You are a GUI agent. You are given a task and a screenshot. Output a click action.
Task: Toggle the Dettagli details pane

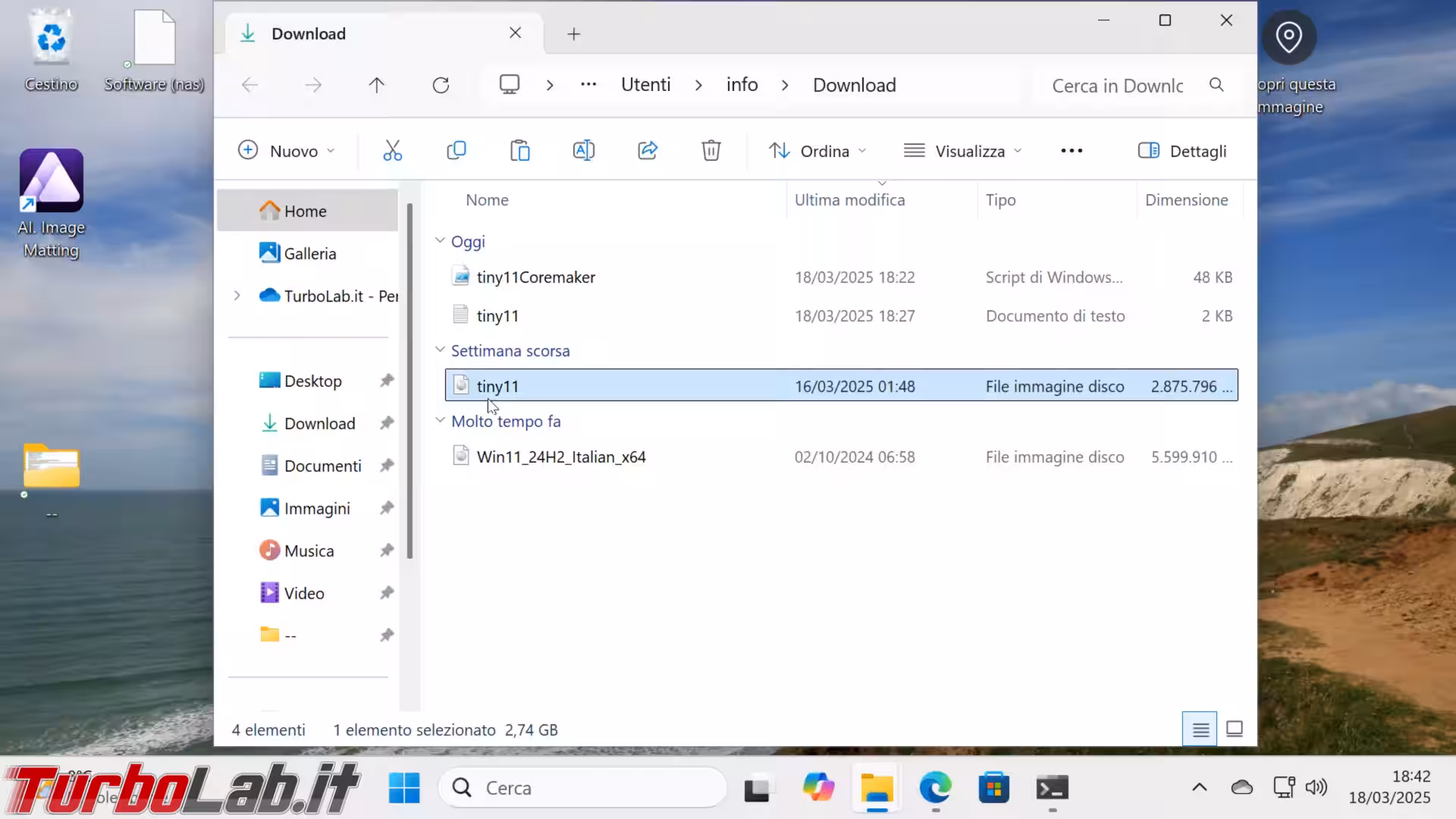[x=1182, y=151]
